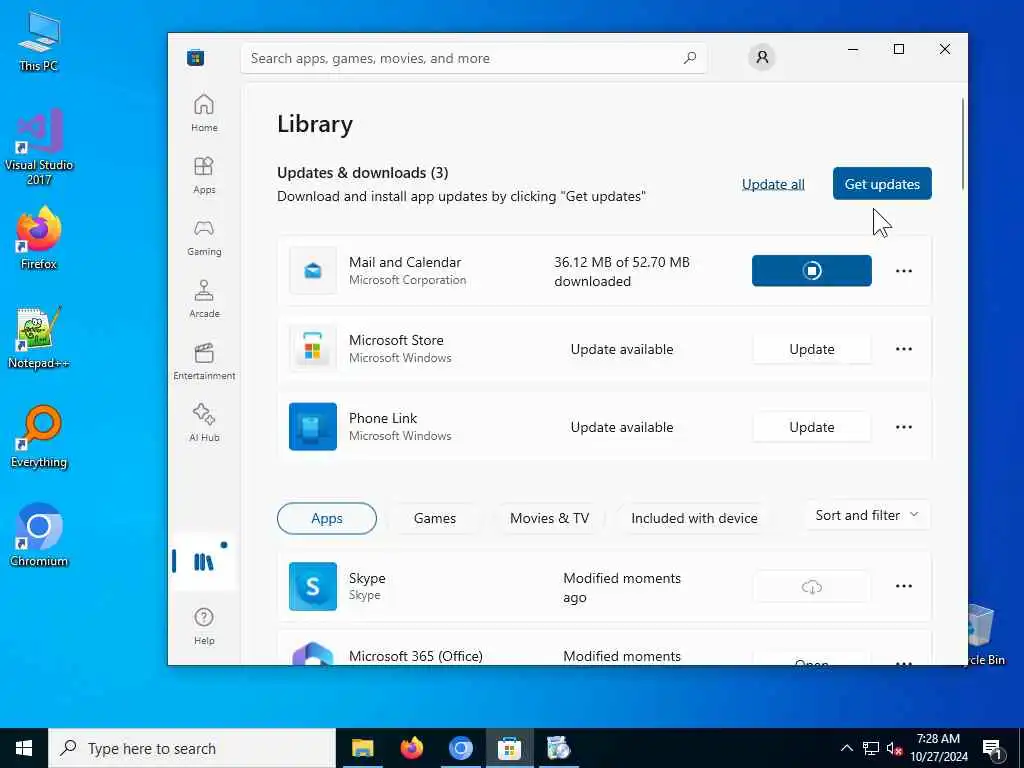
Task: Click the muted volume tray icon
Action: [x=894, y=748]
